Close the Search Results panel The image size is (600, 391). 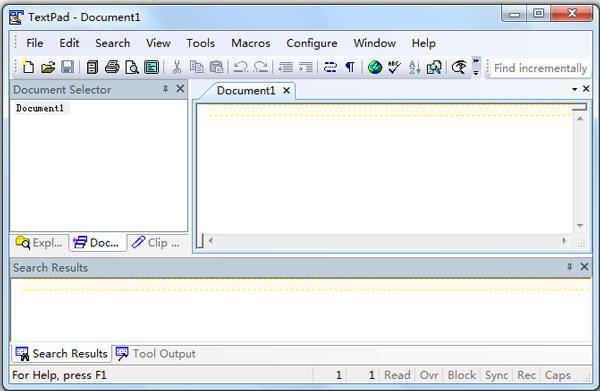point(584,267)
